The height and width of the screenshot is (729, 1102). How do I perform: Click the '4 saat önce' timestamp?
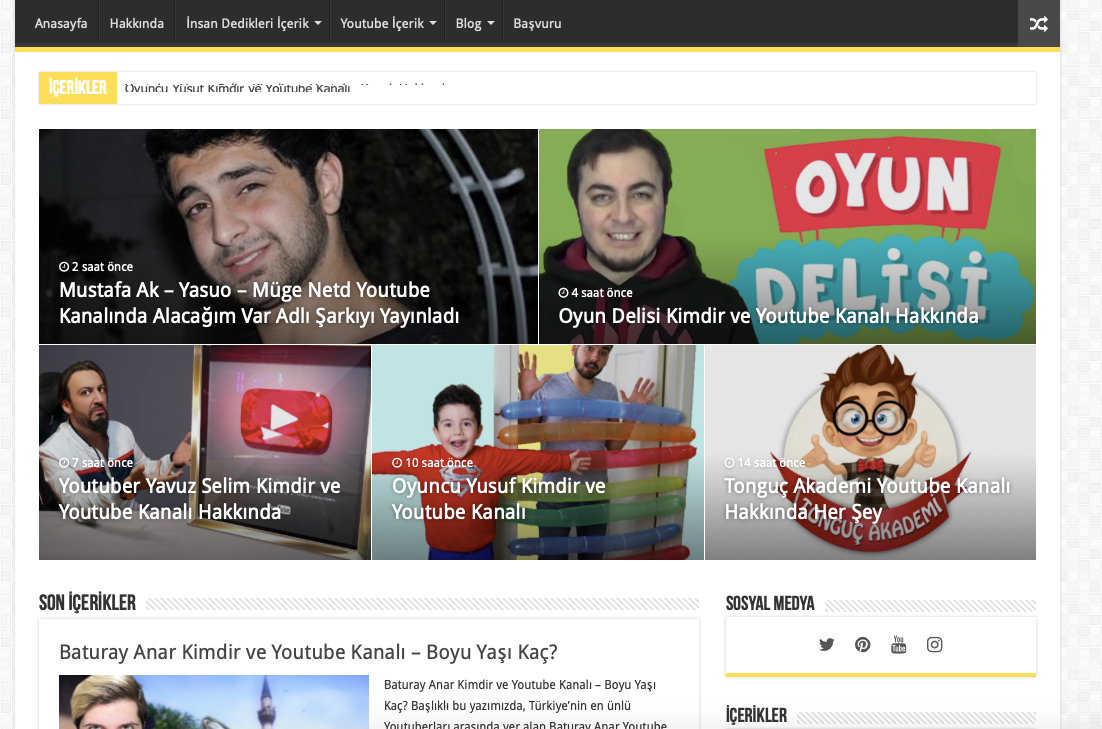point(595,293)
